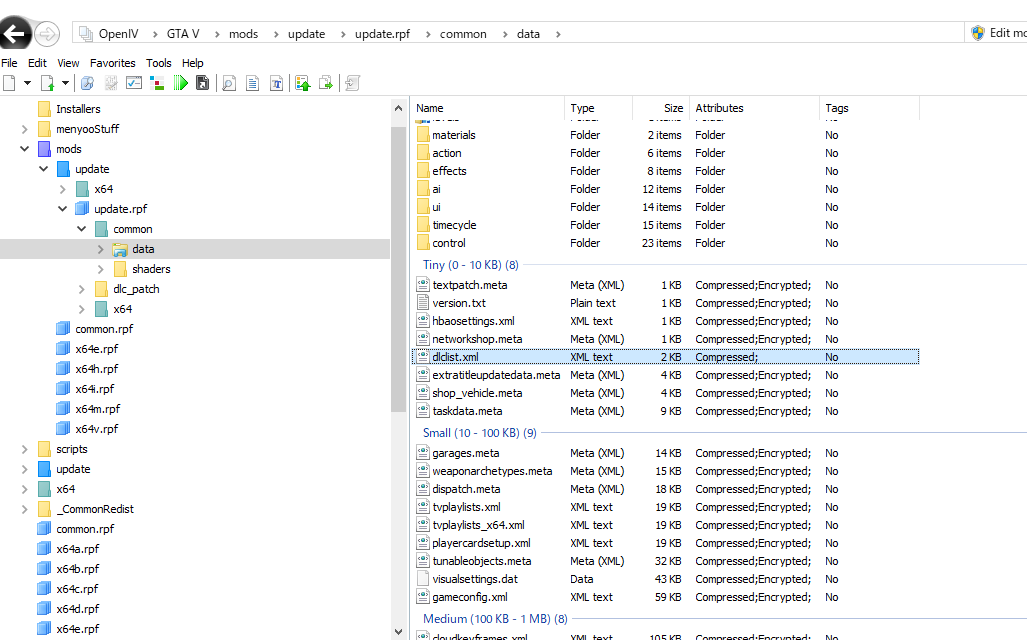Open the dropdown beside the green-arrow page icon
Viewport: 1027px width, 640px height.
(x=65, y=83)
